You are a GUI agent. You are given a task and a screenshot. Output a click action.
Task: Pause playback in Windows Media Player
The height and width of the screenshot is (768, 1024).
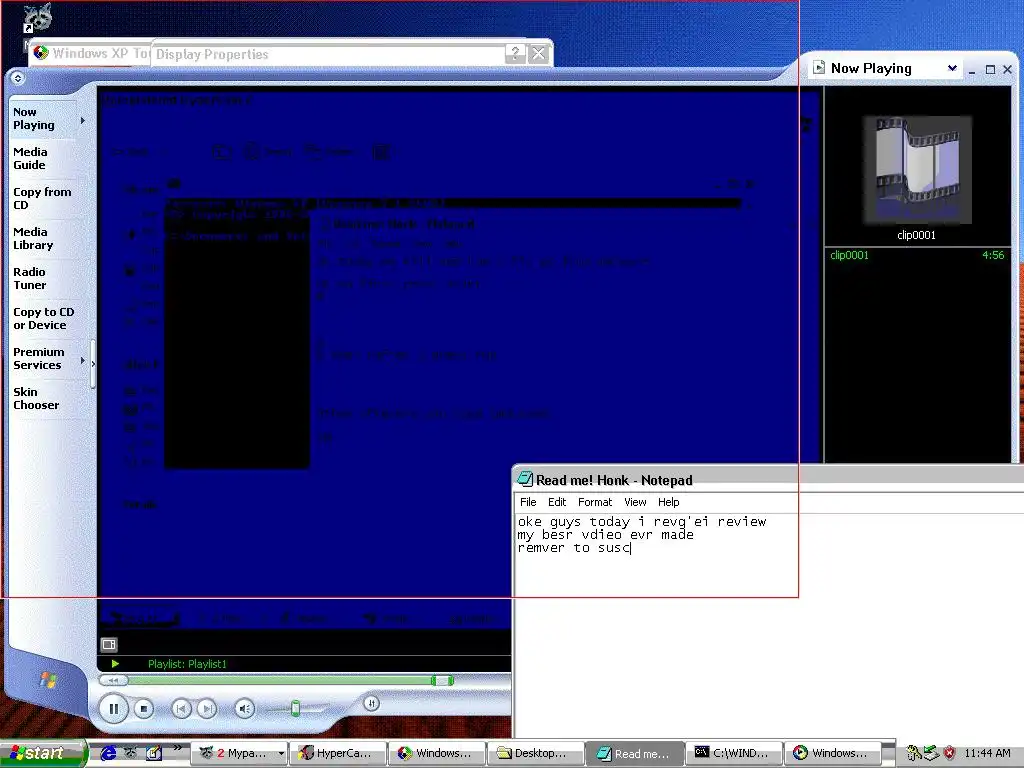point(114,709)
